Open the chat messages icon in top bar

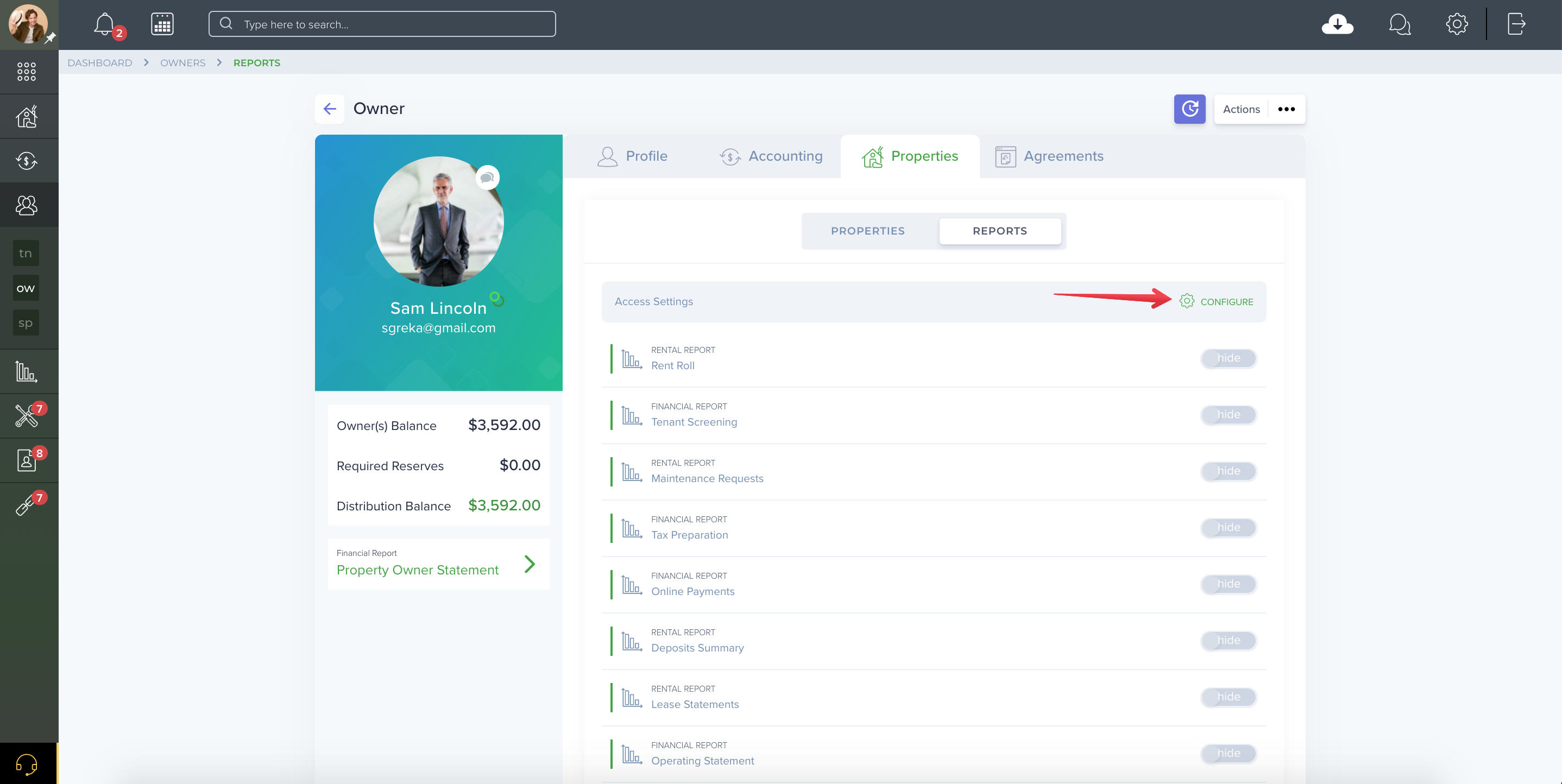click(x=1400, y=24)
